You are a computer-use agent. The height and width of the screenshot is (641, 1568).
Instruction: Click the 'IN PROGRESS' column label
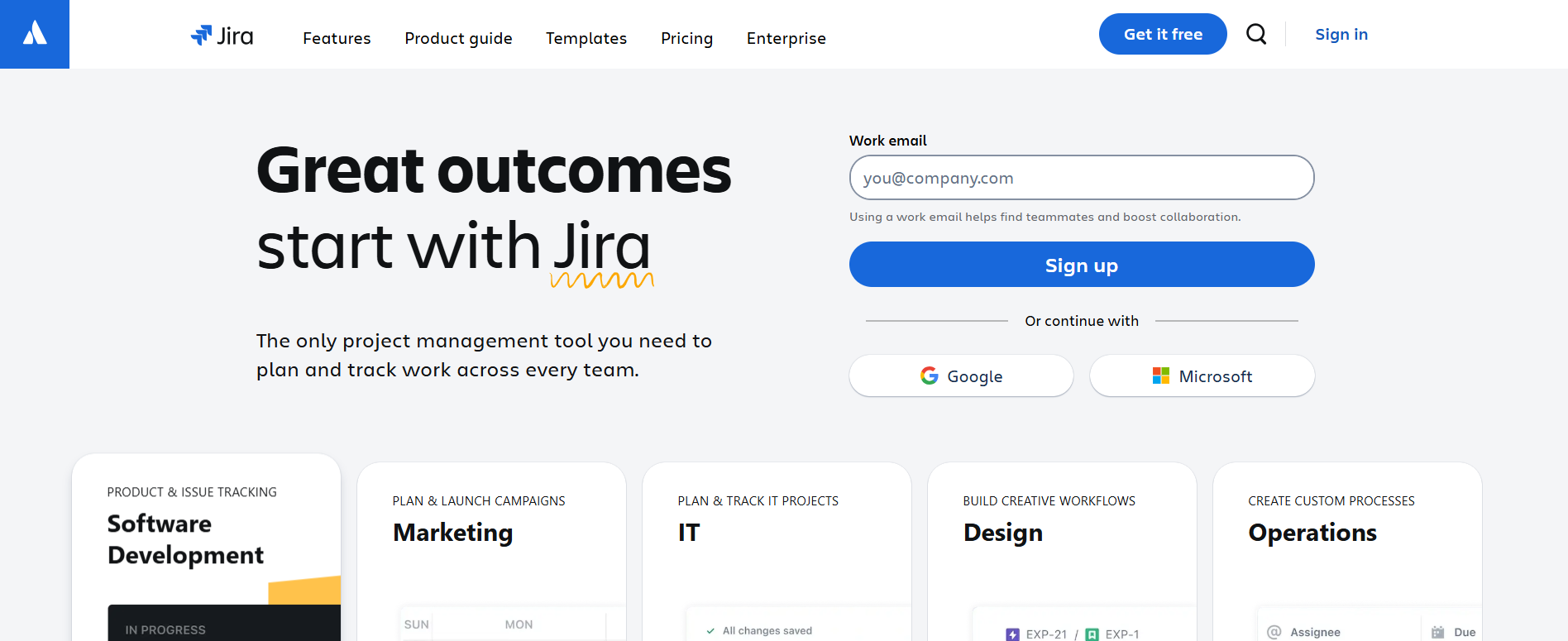click(165, 630)
